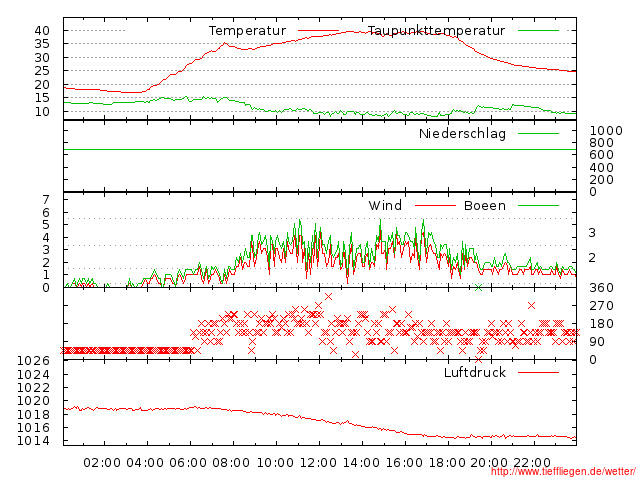Click the 25 temperature axis value

(x=42, y=71)
